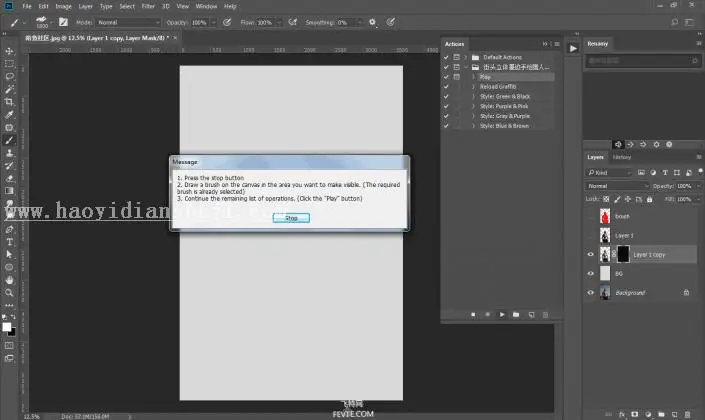Add layer mask icon in Layers panel
This screenshot has width=705, height=420.
pos(635,414)
